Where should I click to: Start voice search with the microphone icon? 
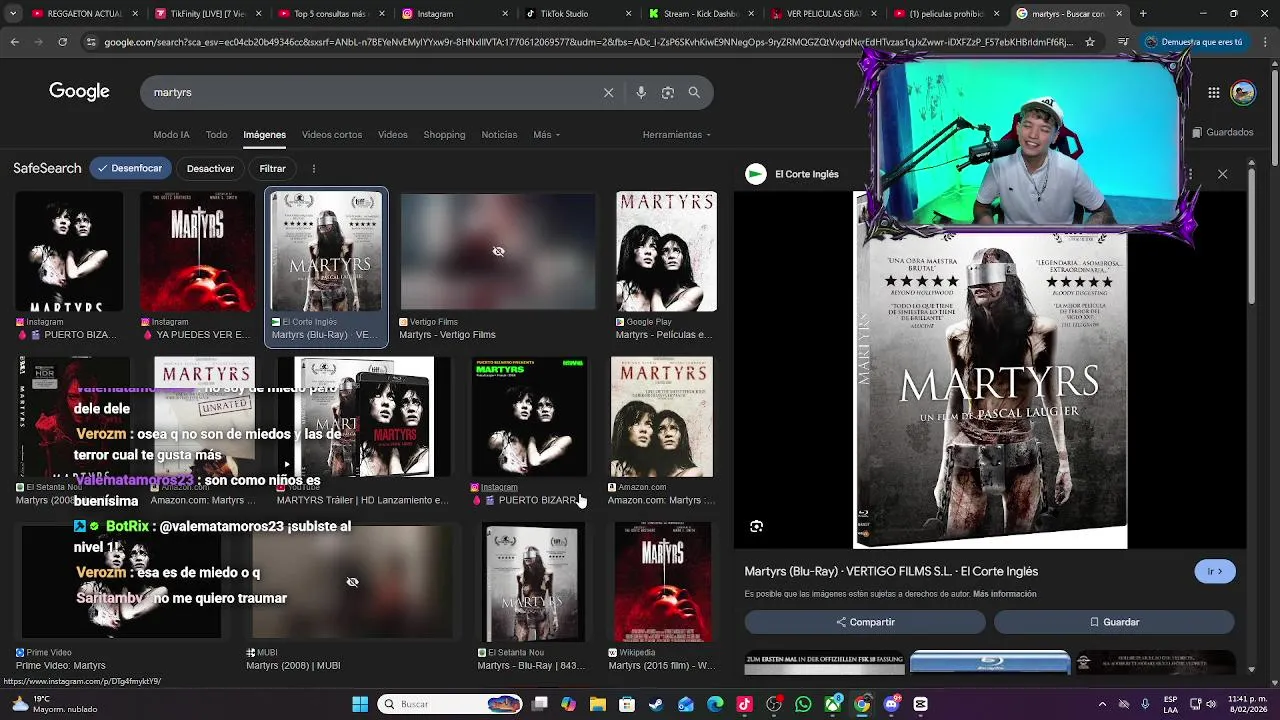click(x=641, y=92)
